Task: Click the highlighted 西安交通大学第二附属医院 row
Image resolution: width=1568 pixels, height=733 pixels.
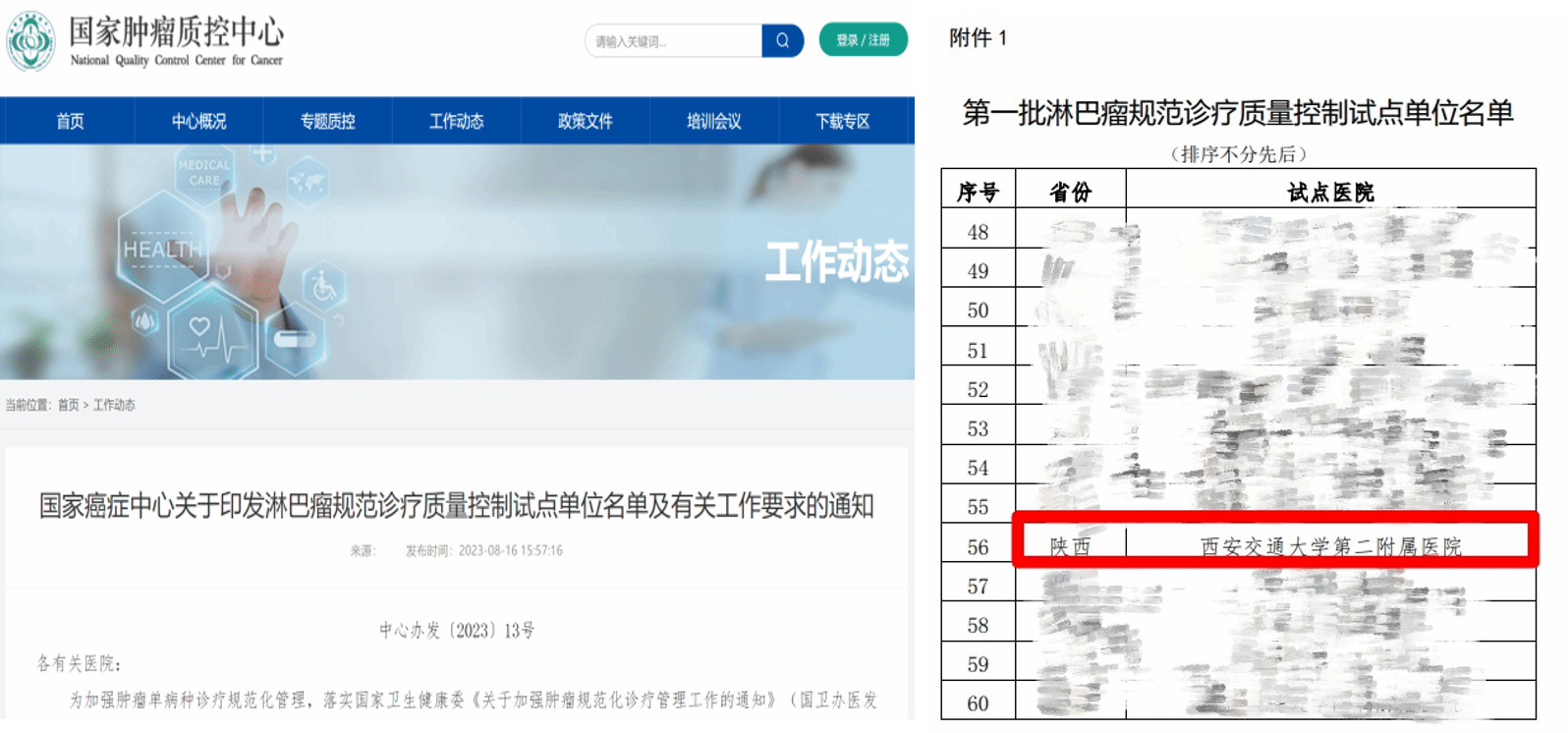Action: coord(1275,545)
